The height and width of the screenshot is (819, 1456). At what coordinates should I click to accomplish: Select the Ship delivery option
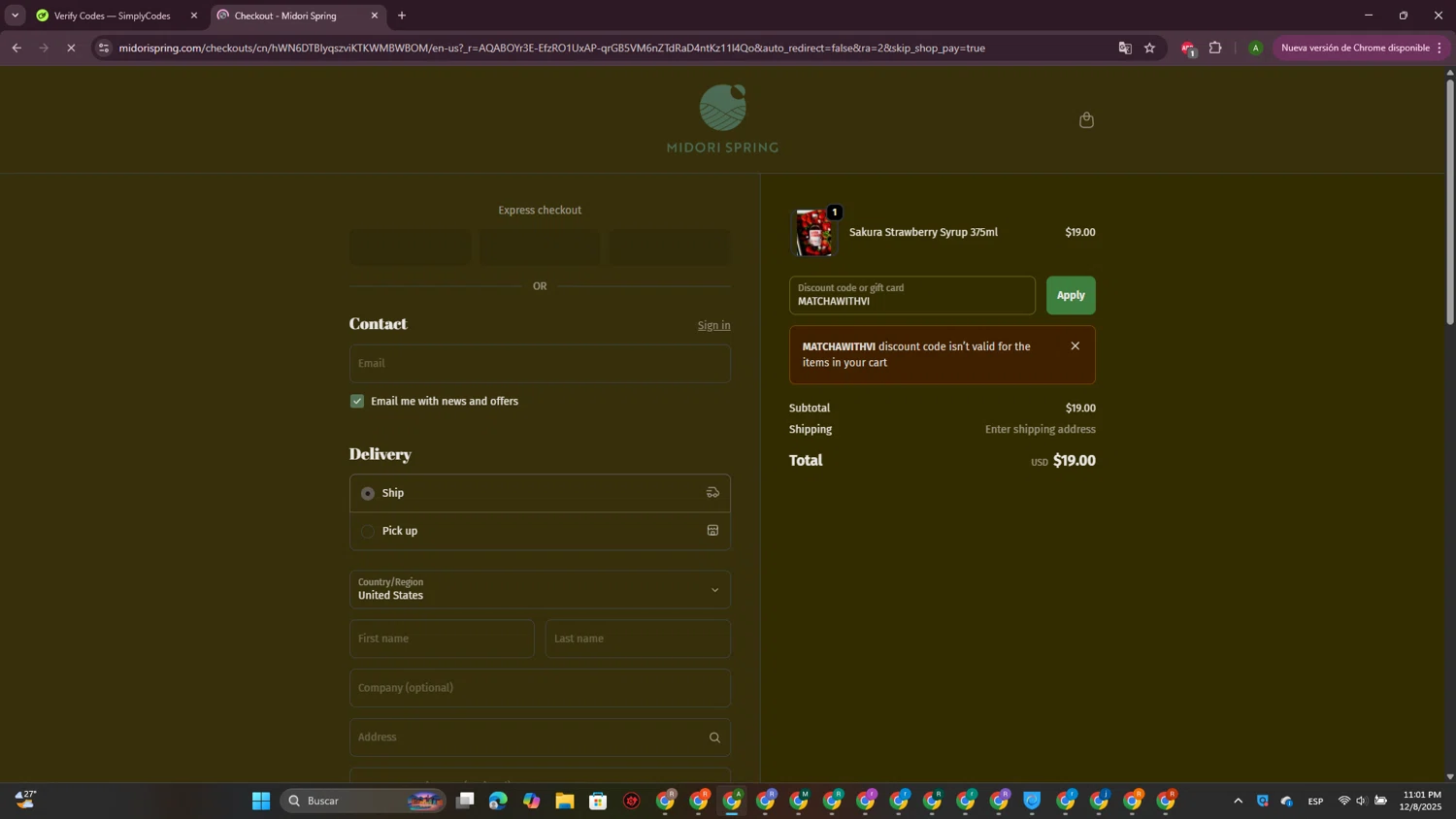click(x=368, y=493)
